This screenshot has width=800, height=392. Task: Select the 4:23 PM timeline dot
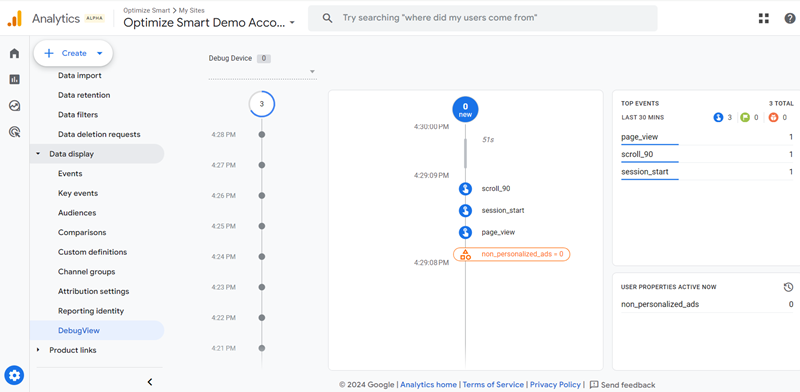point(262,287)
